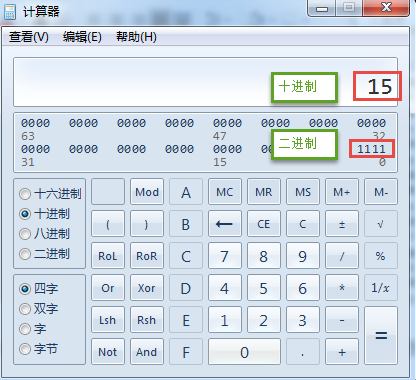Click the MC memory clear button
Screen dimensions: 416x380
(x=225, y=192)
